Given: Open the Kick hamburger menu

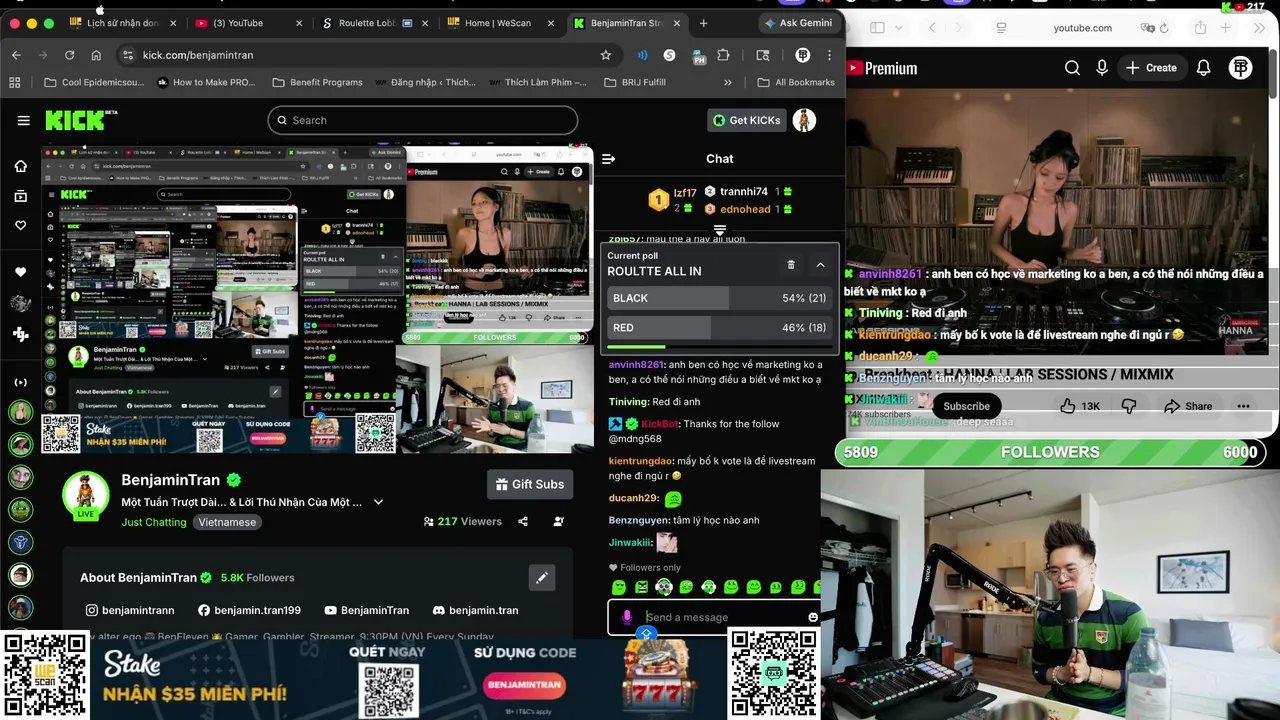Looking at the screenshot, I should click(x=23, y=120).
